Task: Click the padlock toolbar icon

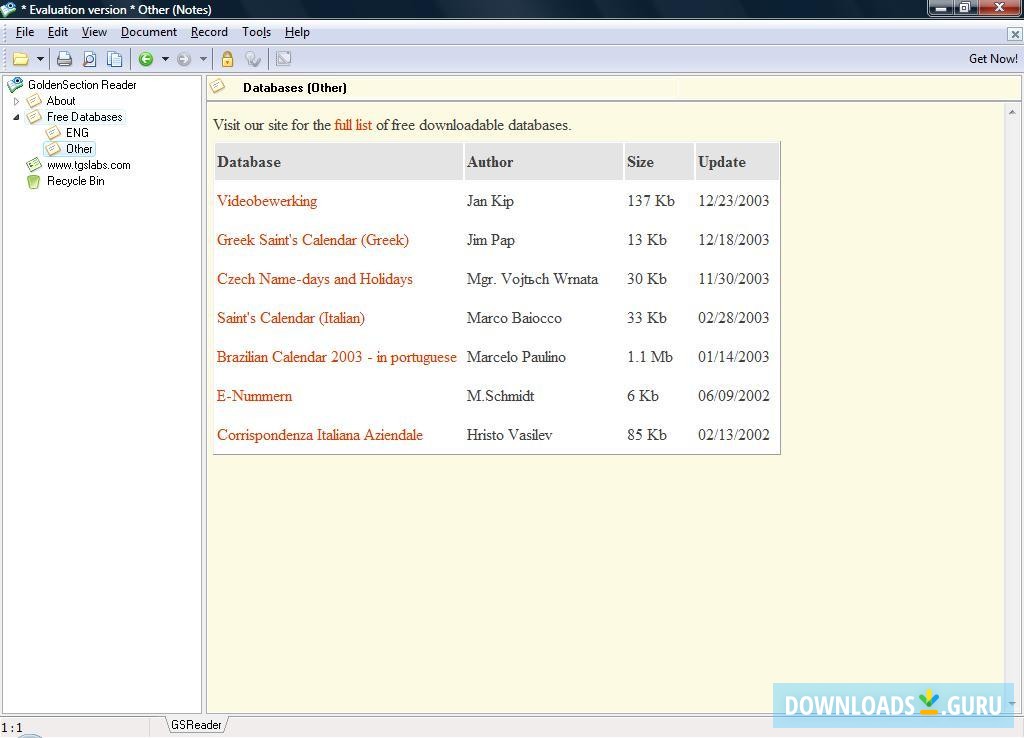Action: pos(227,59)
